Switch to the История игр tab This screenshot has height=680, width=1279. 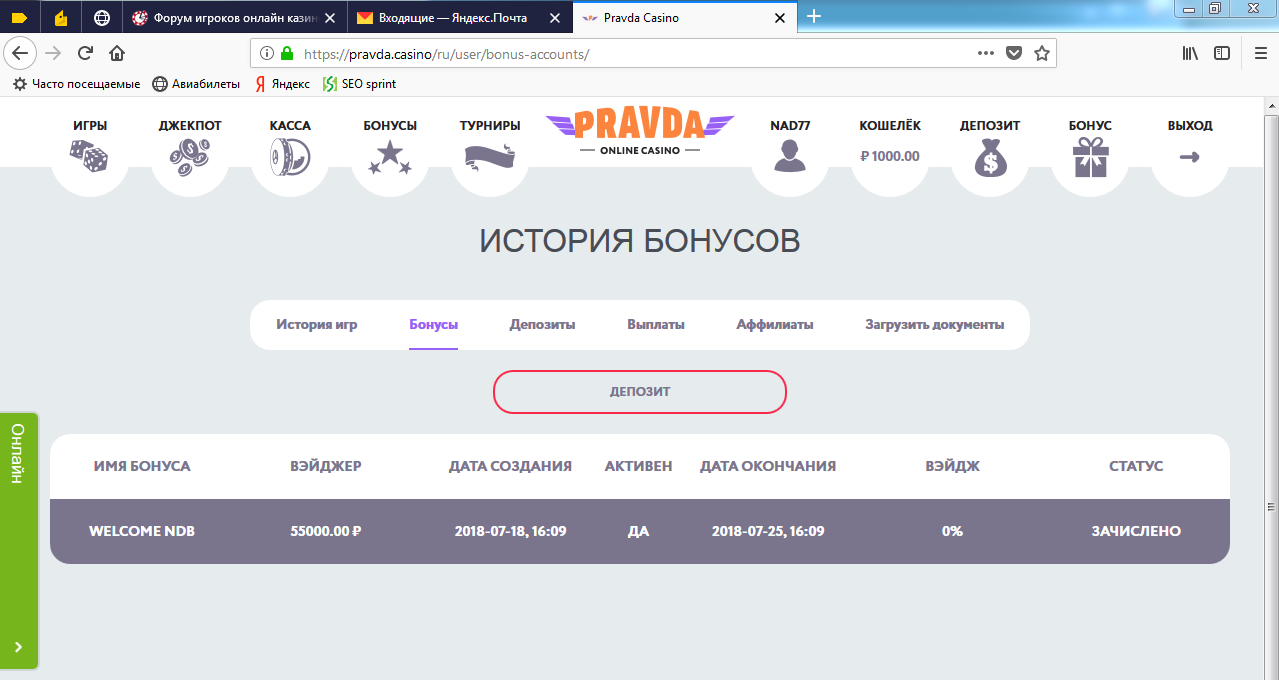[316, 325]
